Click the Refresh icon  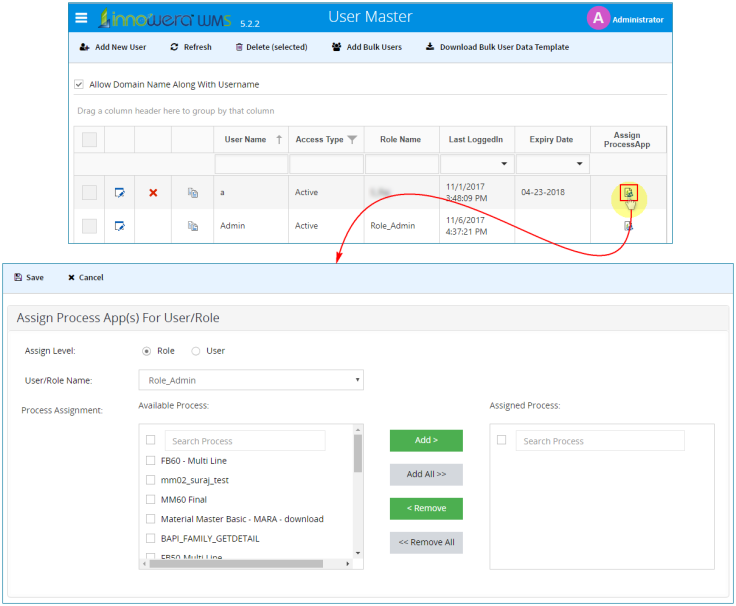click(x=174, y=47)
